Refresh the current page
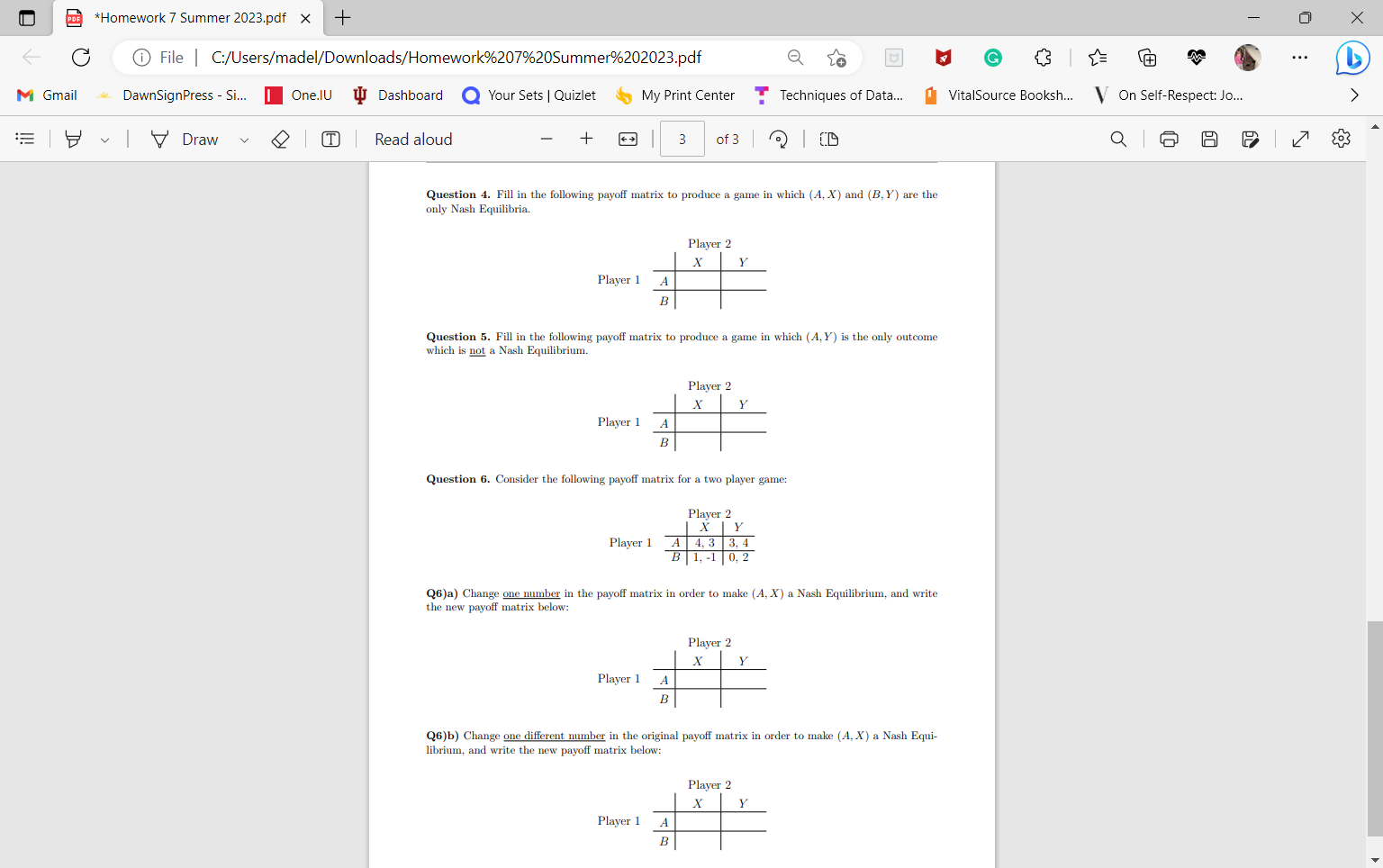 [81, 58]
